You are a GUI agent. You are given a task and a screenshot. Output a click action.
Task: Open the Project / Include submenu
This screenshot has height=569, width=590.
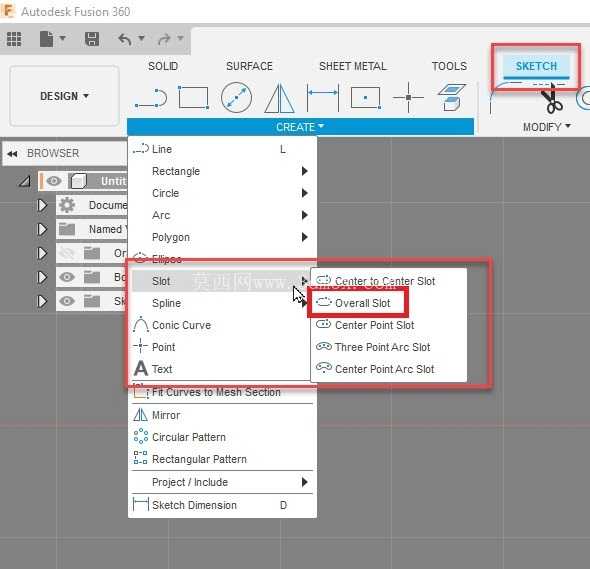pos(222,482)
